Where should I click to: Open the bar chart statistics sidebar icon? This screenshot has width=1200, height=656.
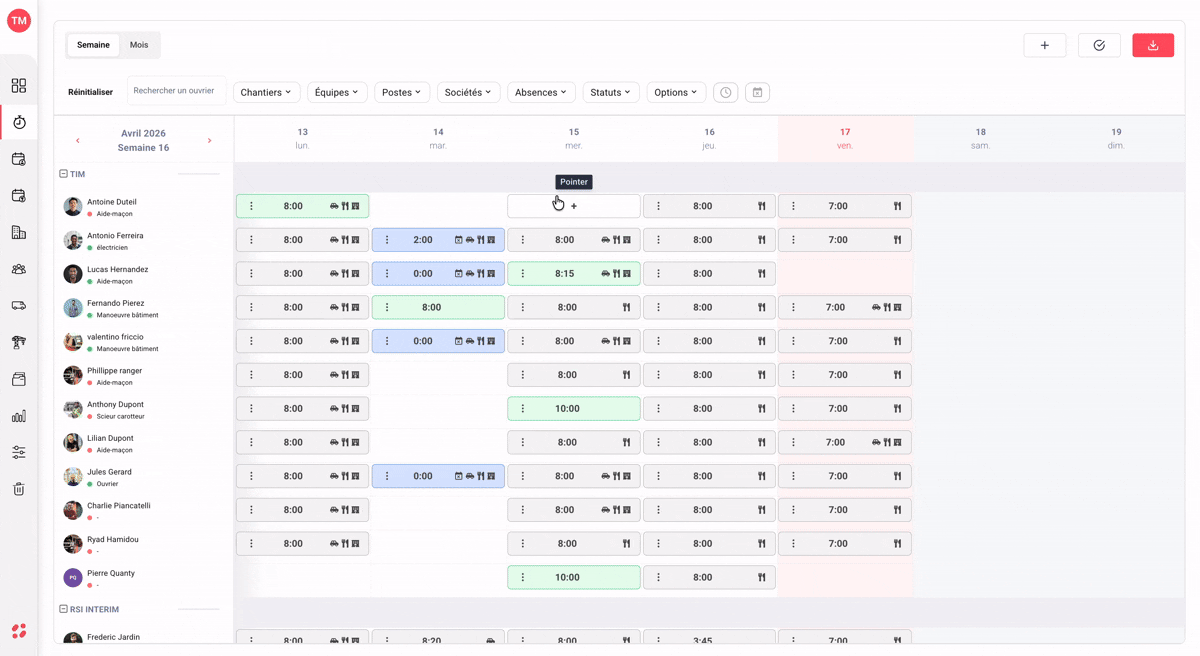(x=19, y=416)
